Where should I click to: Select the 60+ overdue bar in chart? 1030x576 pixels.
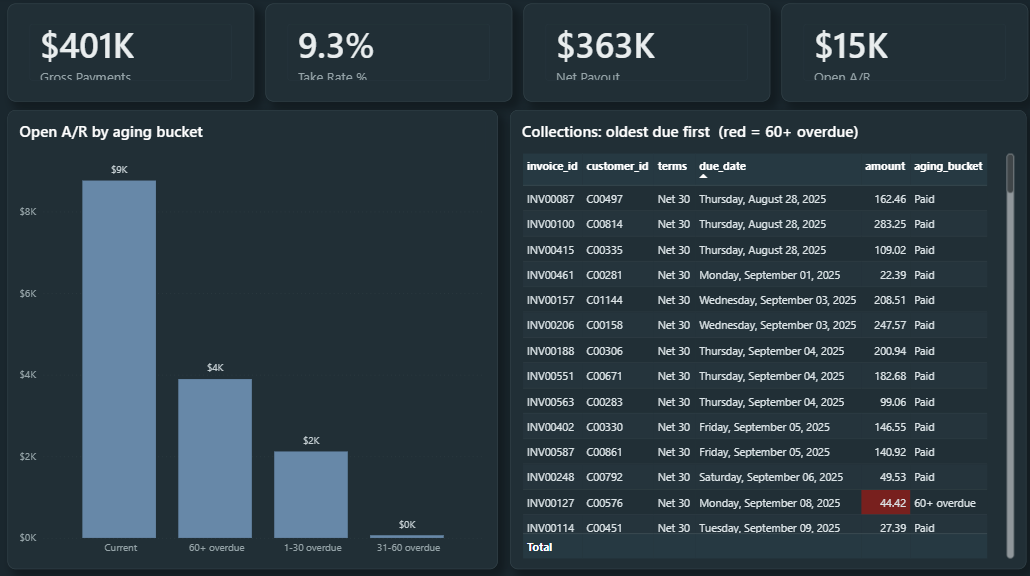tap(215, 458)
